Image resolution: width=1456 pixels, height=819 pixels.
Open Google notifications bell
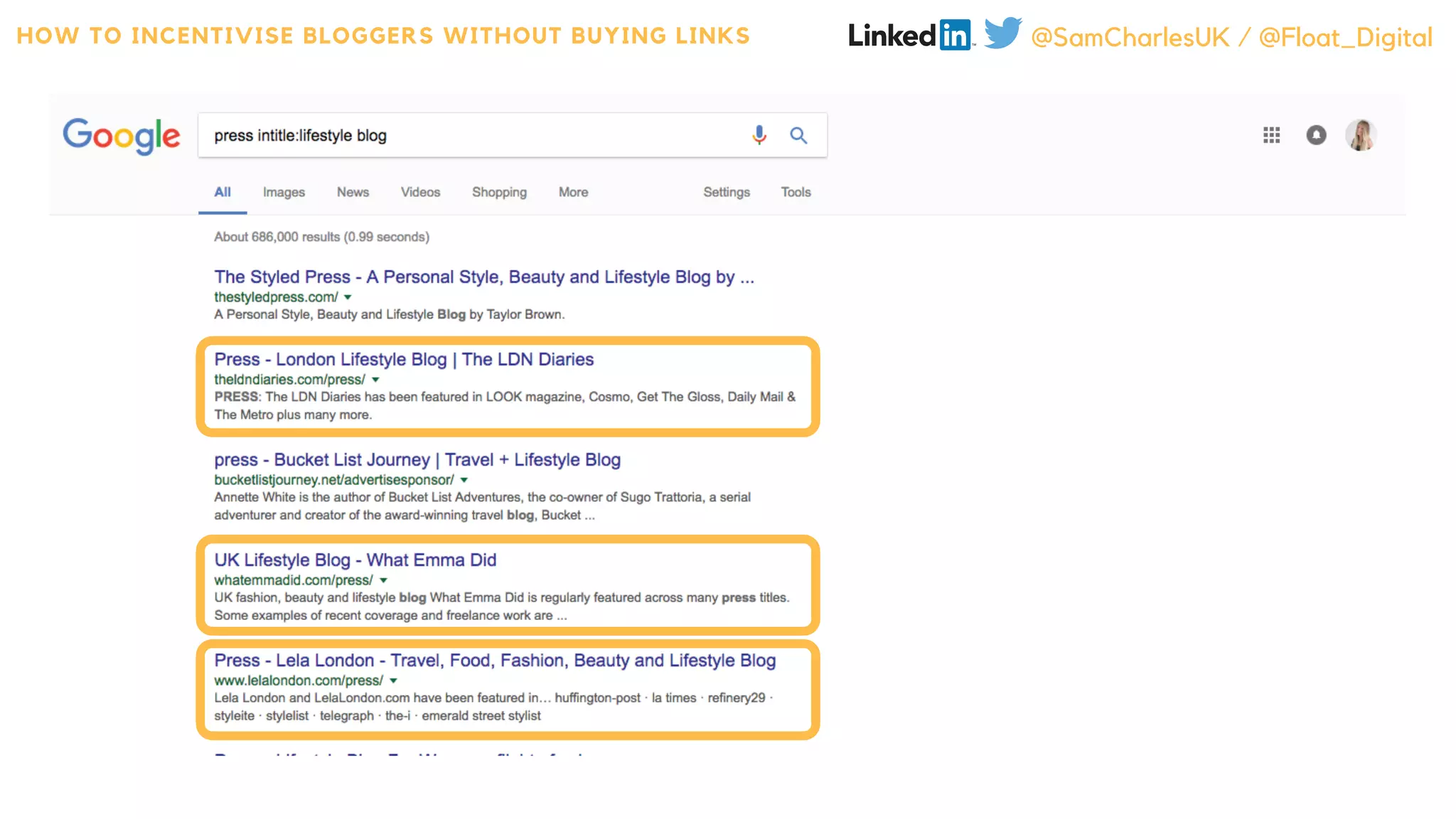(1316, 135)
